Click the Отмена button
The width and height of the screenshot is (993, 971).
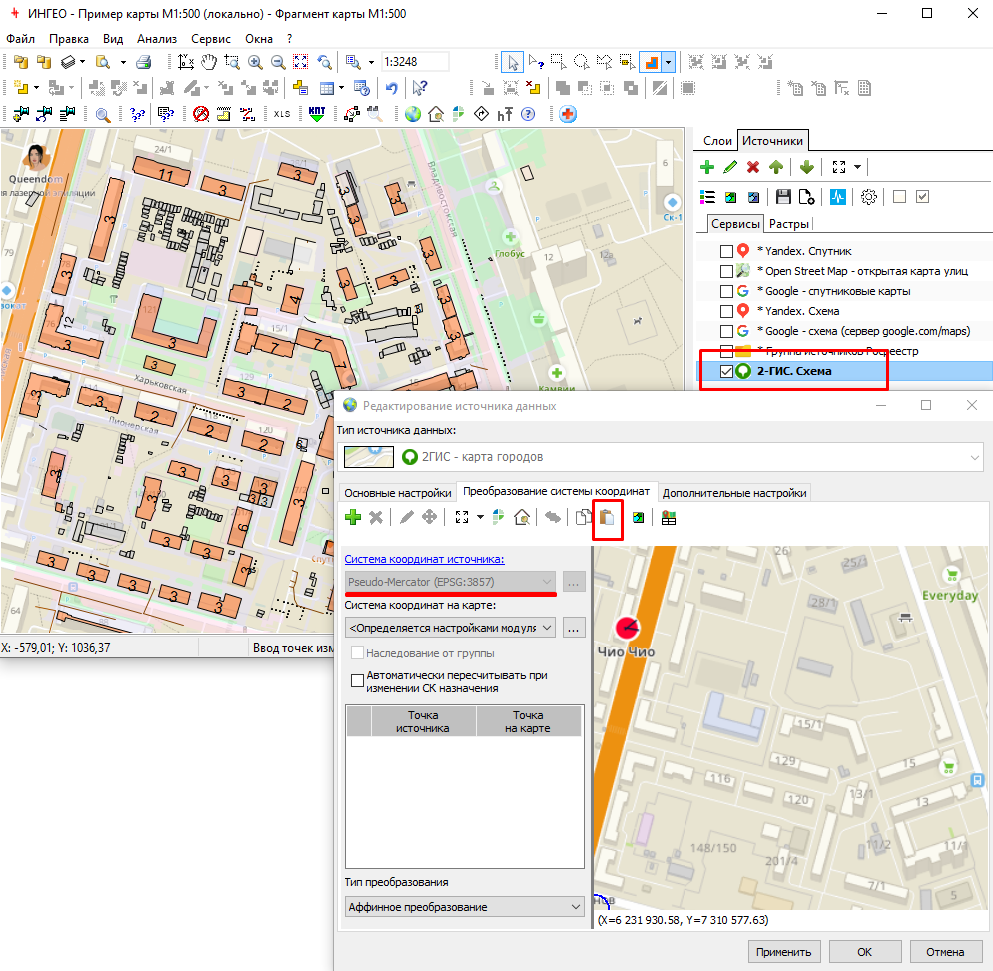click(945, 951)
